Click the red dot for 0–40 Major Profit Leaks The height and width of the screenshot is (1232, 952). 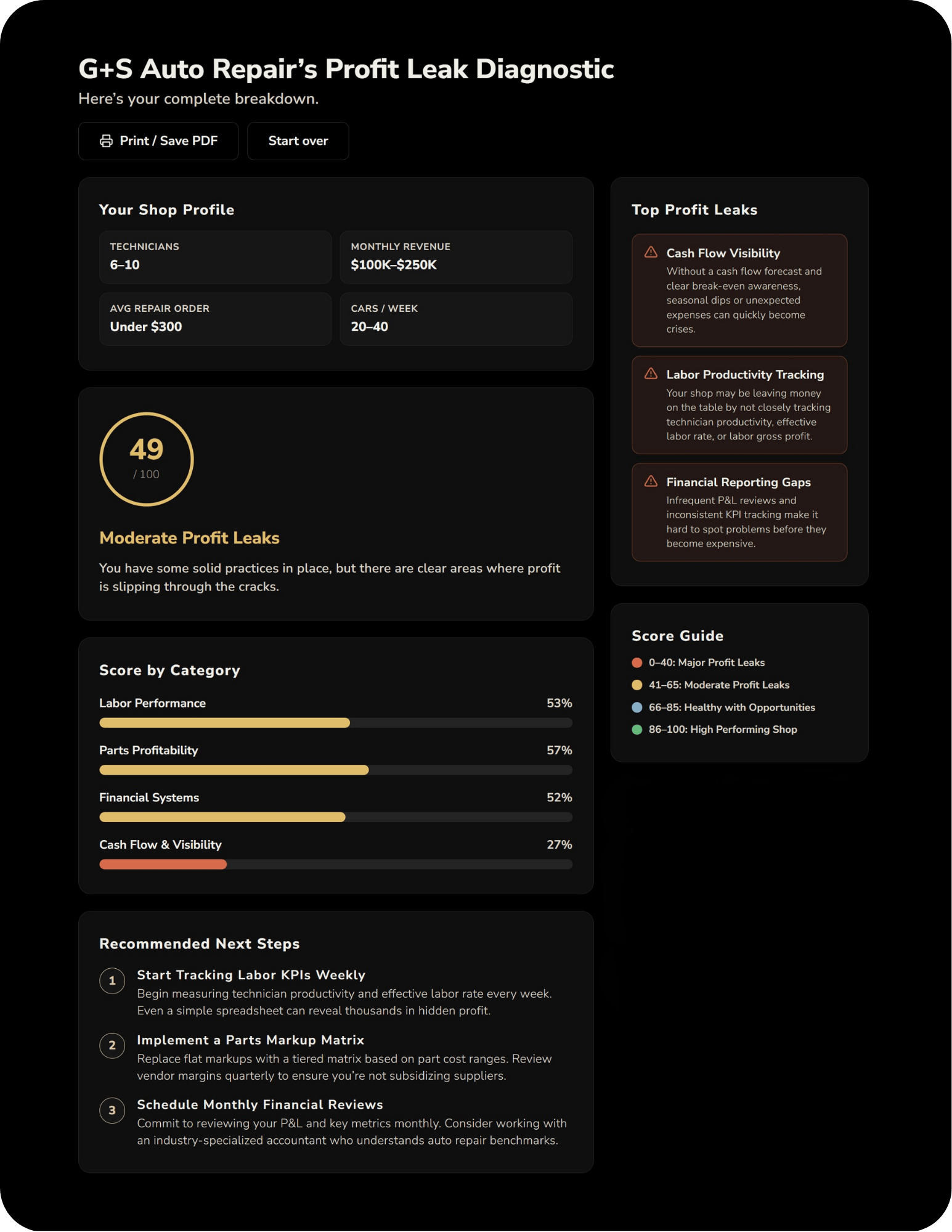pos(637,663)
